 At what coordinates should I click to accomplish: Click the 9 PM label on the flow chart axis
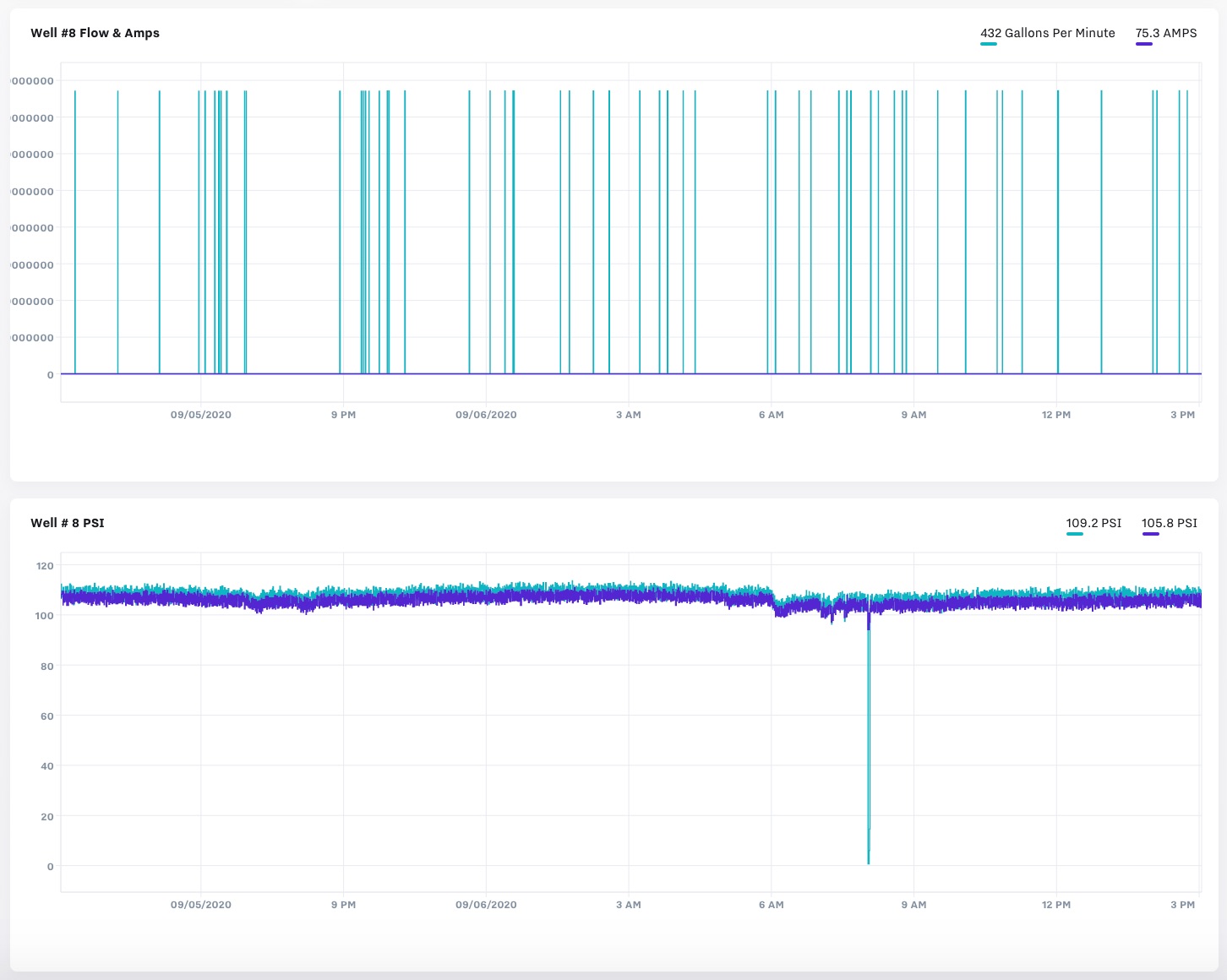pyautogui.click(x=343, y=415)
